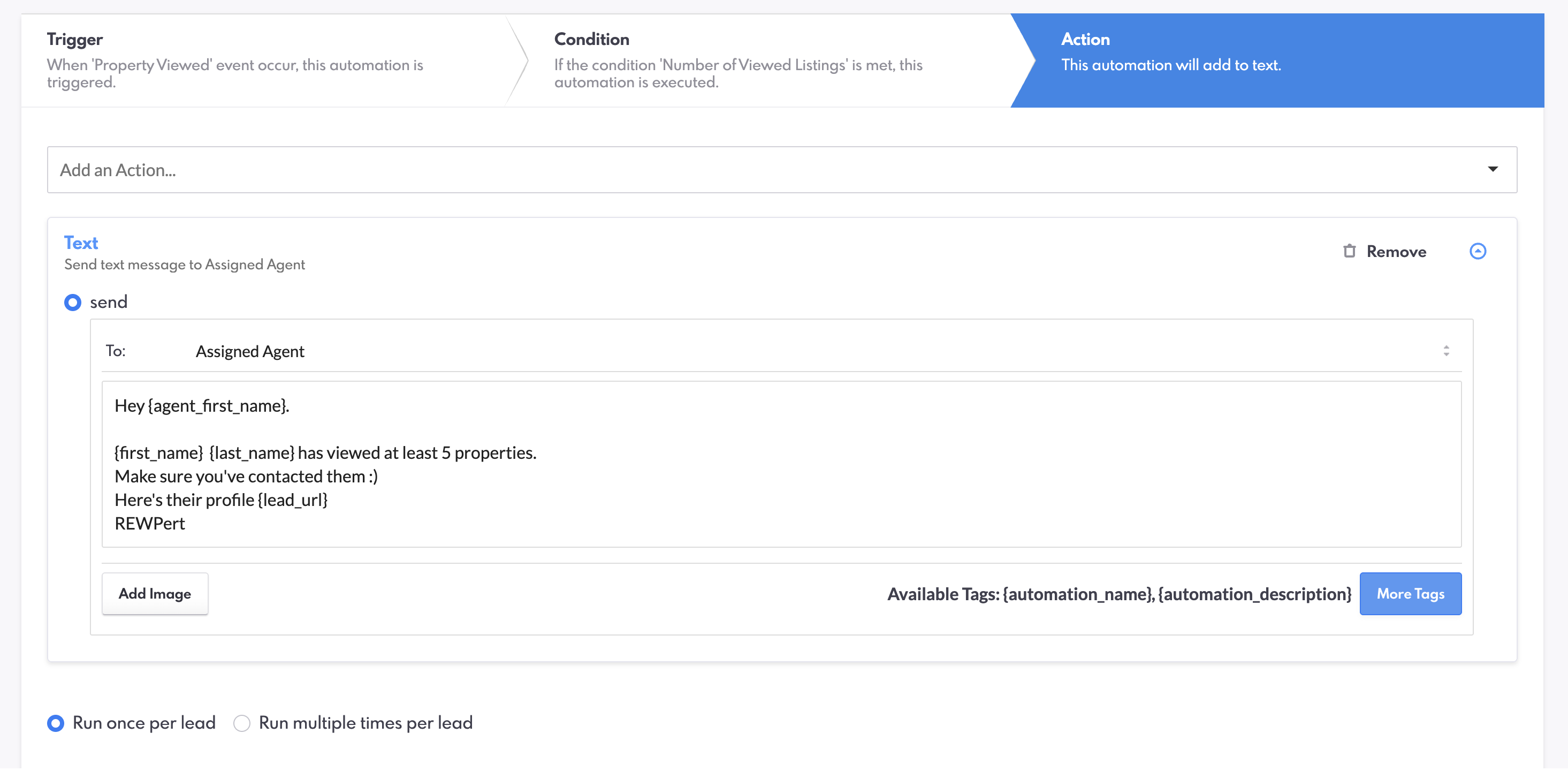Collapse the Text action panel
This screenshot has height=771, width=1568.
[x=1478, y=252]
